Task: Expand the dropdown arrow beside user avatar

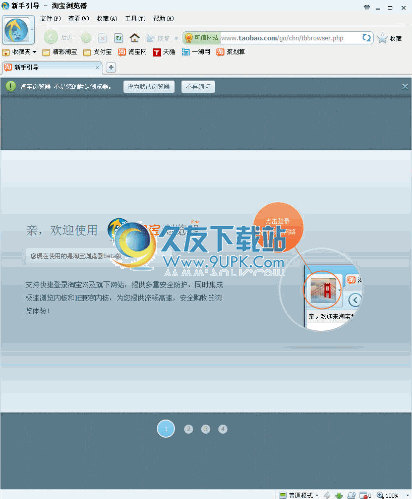Action: point(32,30)
